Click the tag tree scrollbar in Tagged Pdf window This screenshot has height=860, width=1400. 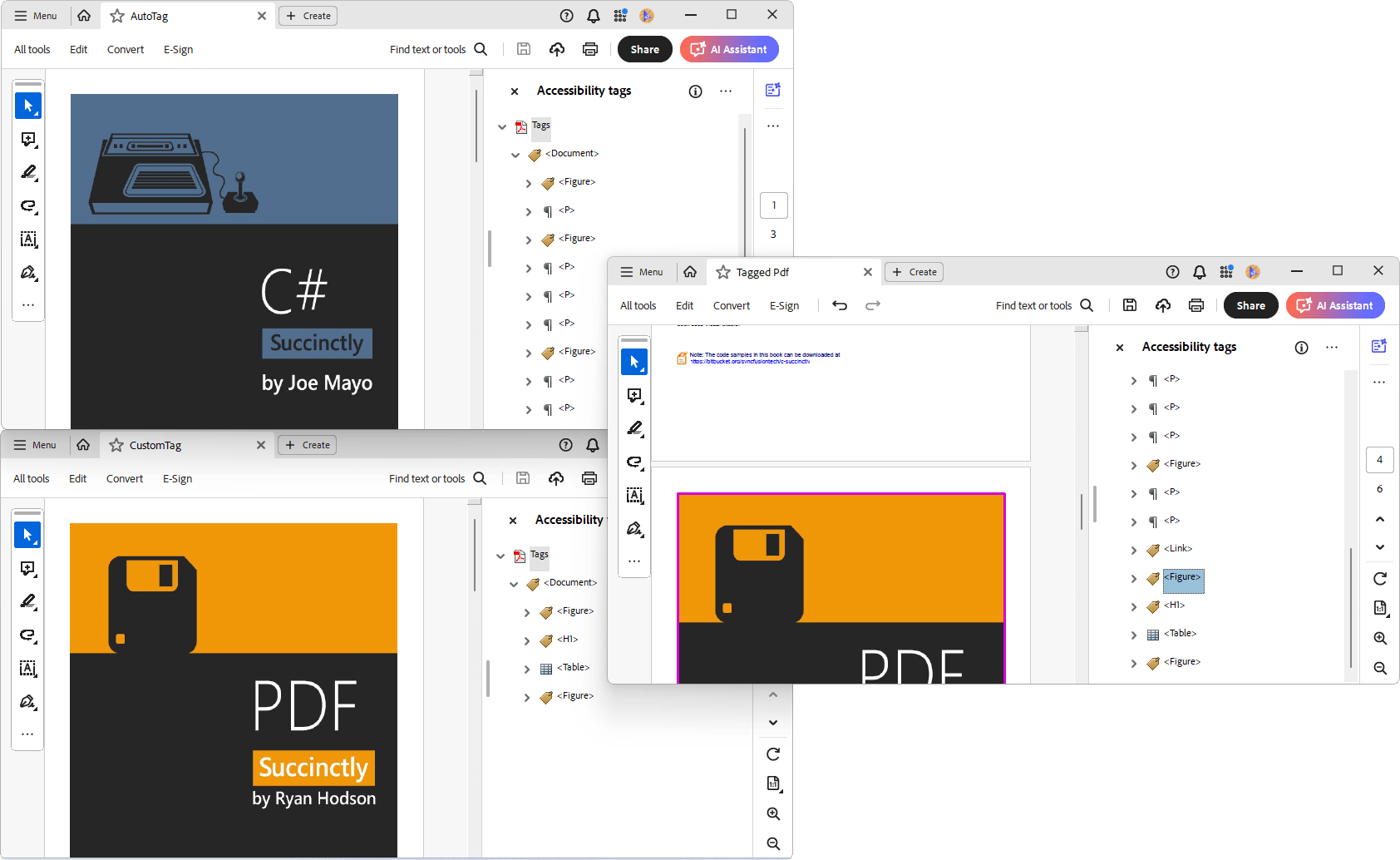1351,607
